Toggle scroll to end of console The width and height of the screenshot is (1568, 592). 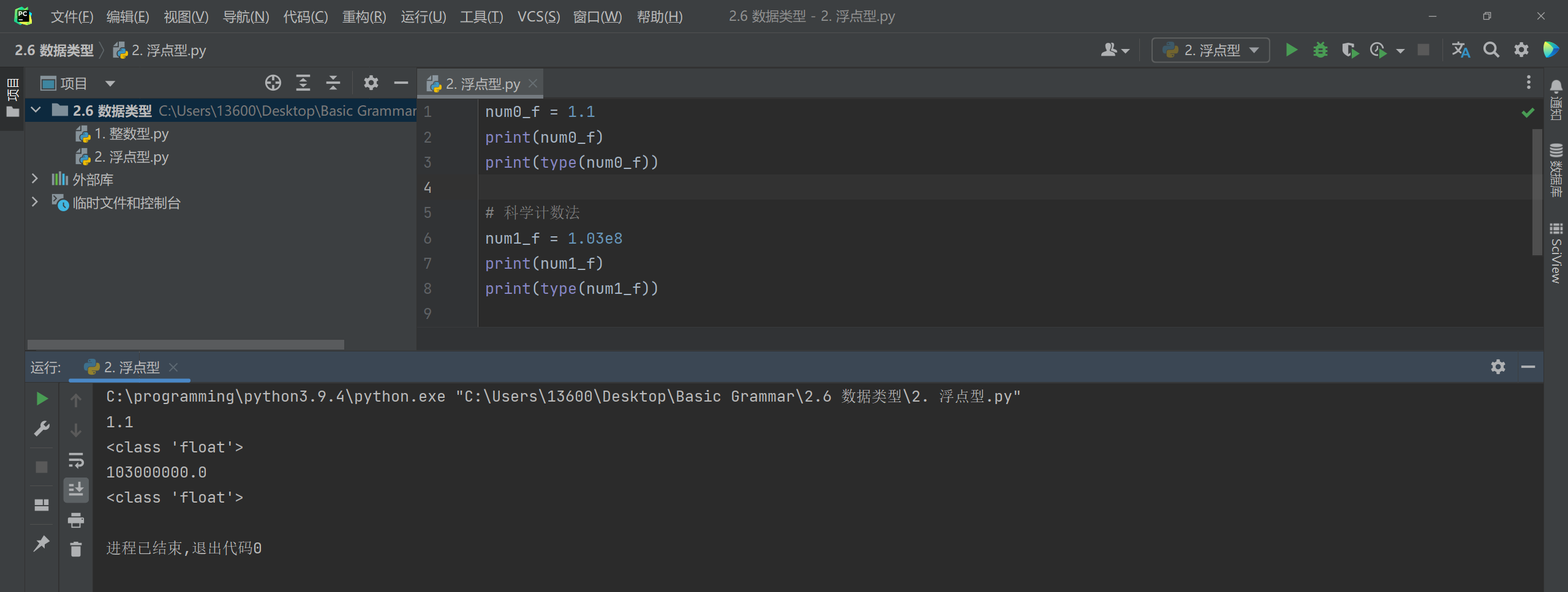click(76, 490)
